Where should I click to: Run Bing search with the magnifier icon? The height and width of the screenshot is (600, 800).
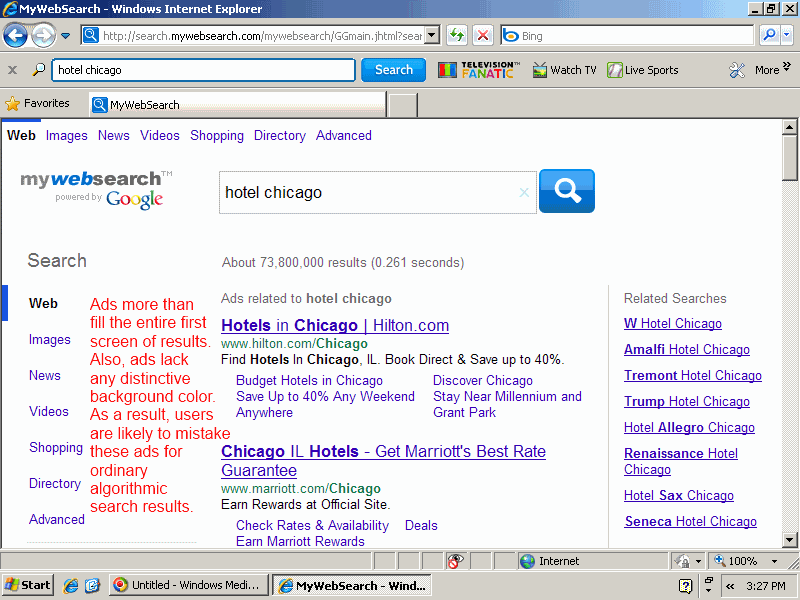click(769, 35)
